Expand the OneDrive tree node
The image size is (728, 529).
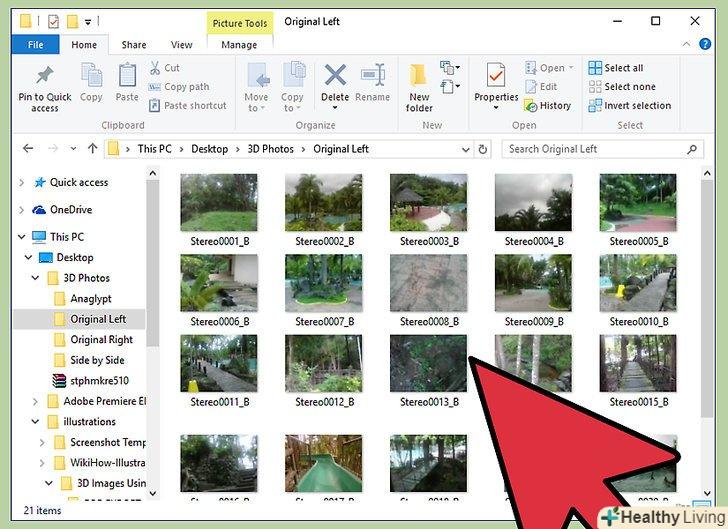tap(22, 210)
